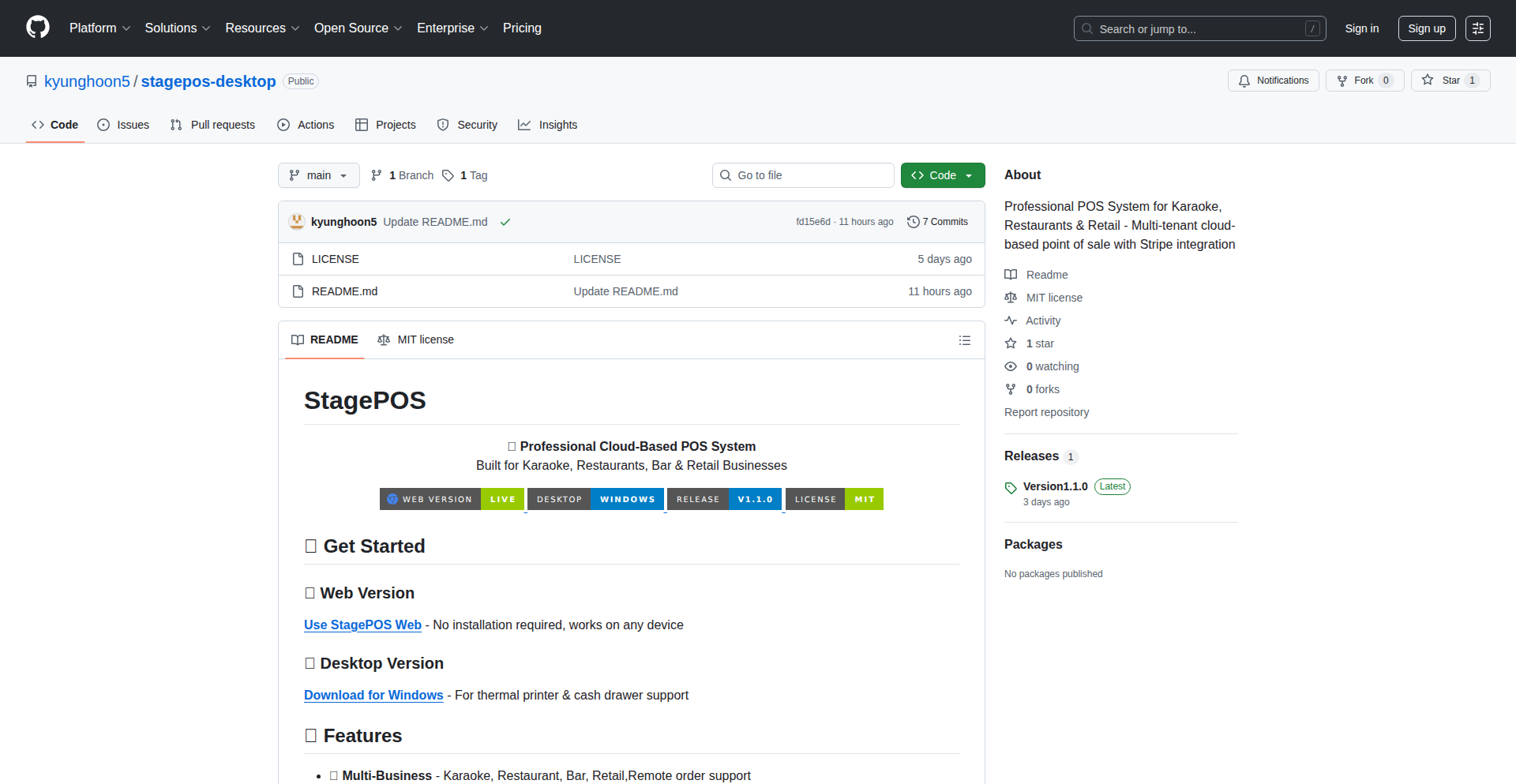This screenshot has height=784, width=1516.
Task: Fork the repository
Action: click(1364, 81)
